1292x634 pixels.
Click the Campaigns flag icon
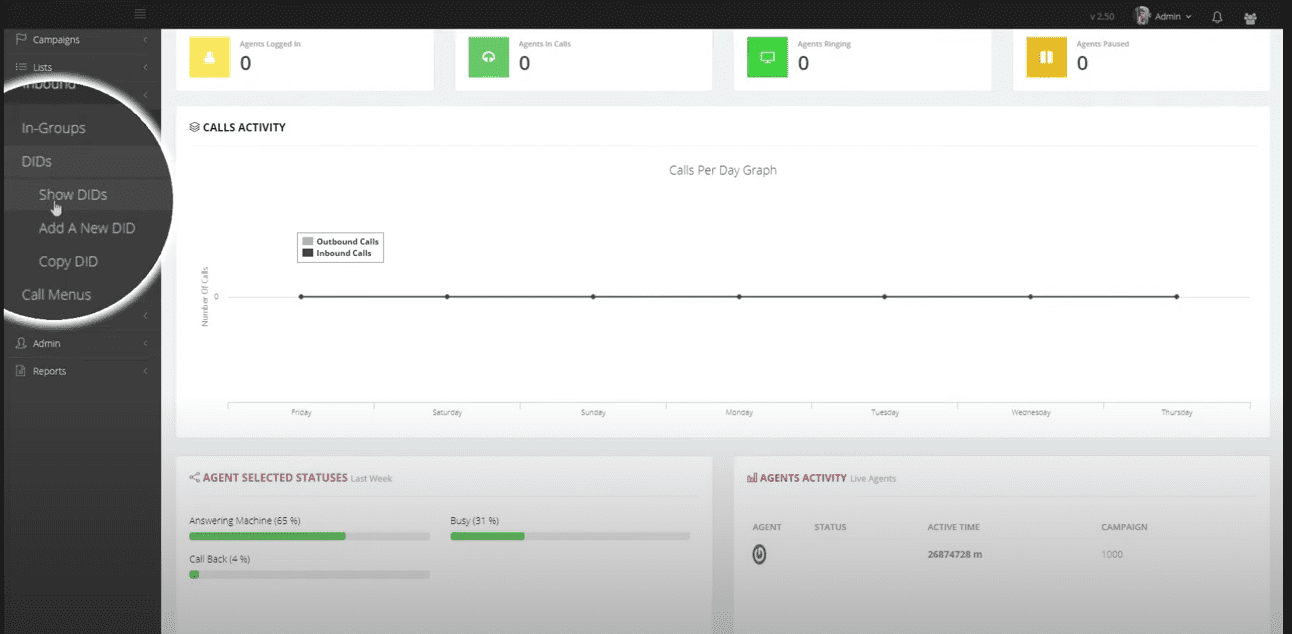(22, 39)
